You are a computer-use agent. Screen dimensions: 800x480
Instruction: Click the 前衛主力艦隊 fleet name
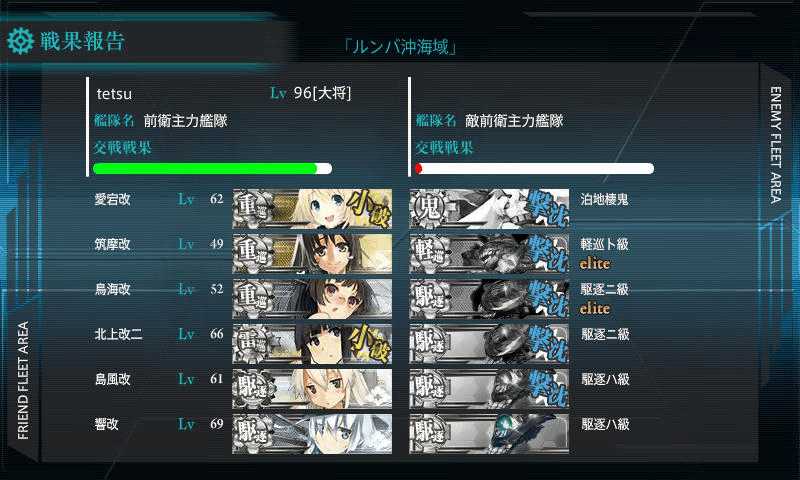click(x=186, y=121)
